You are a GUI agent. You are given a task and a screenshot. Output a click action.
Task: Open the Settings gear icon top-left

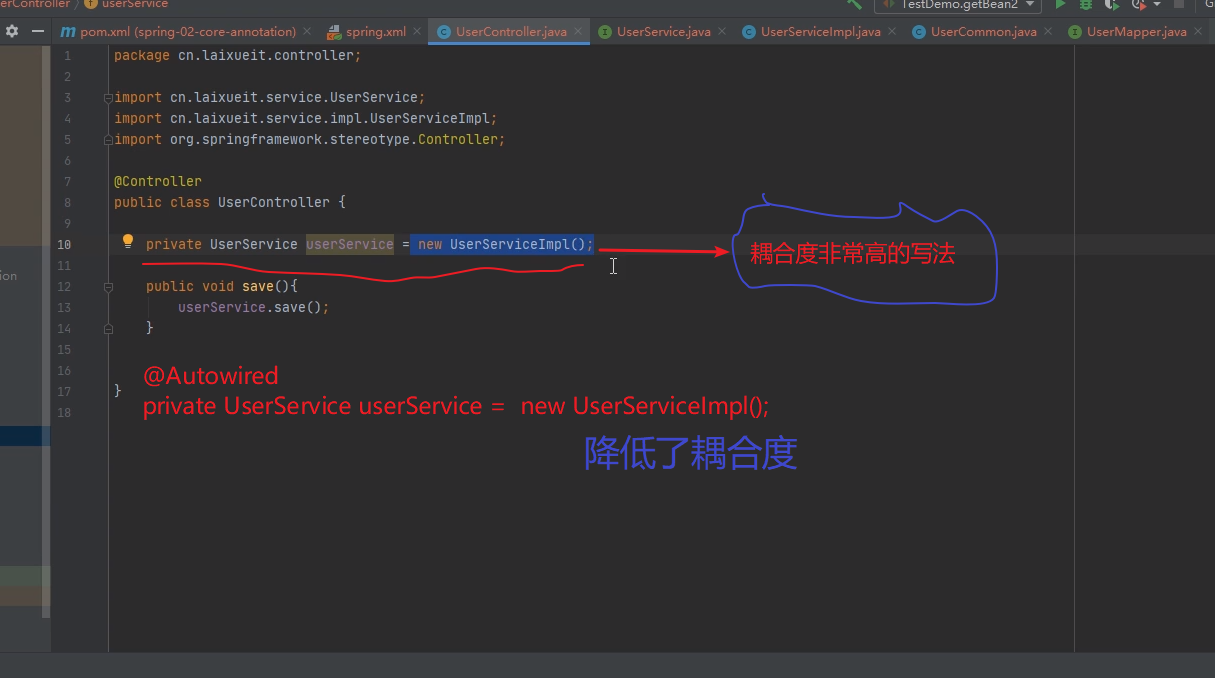(x=14, y=31)
